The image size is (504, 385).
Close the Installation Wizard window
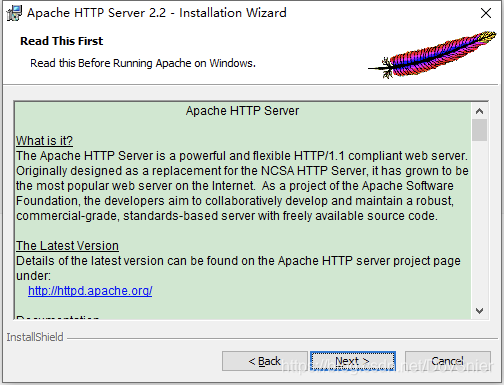click(x=486, y=13)
